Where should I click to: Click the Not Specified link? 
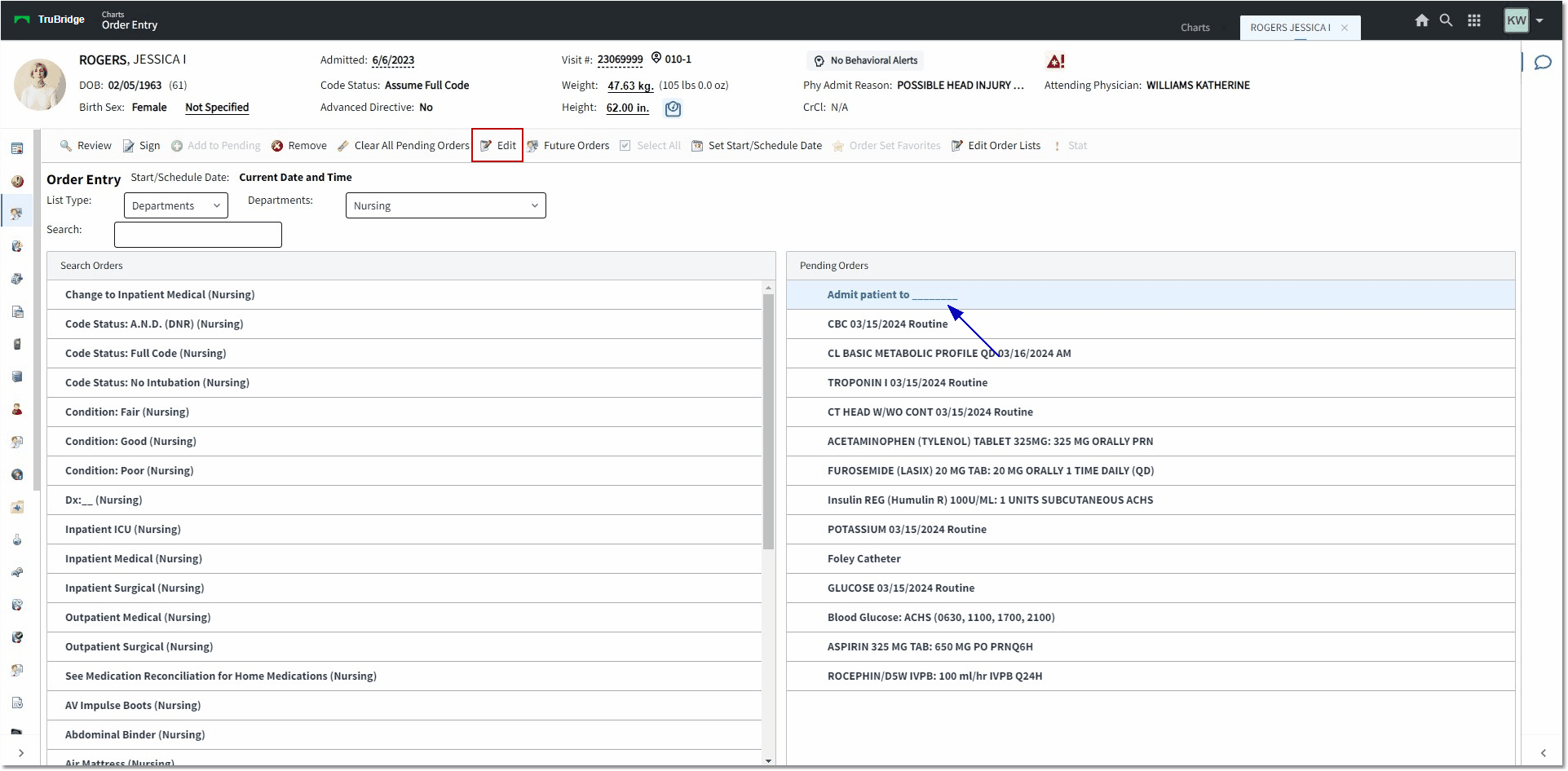click(x=217, y=108)
